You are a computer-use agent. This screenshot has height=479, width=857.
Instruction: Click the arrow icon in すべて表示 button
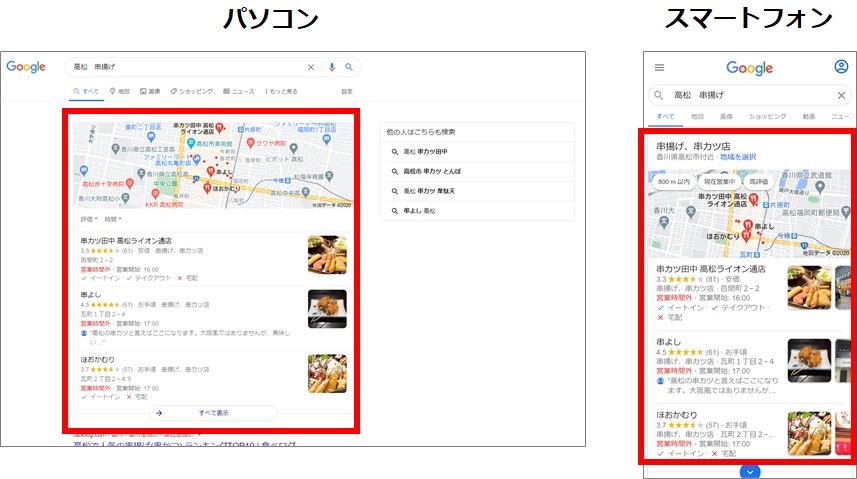coord(159,413)
